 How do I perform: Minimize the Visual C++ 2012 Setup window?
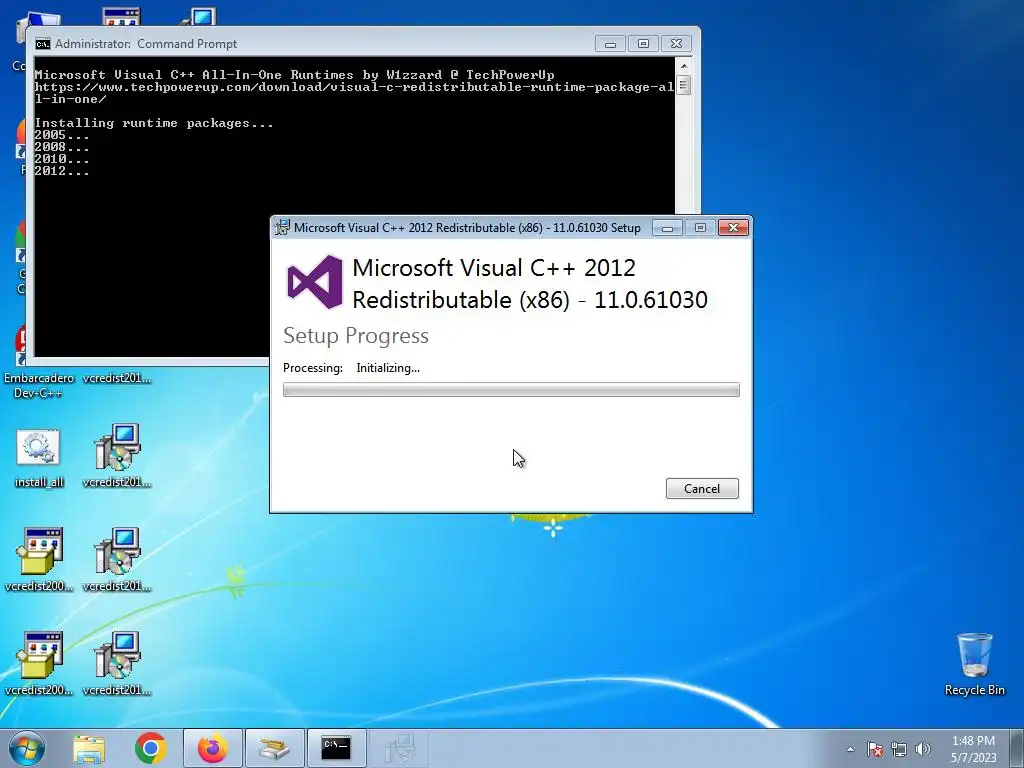[667, 227]
